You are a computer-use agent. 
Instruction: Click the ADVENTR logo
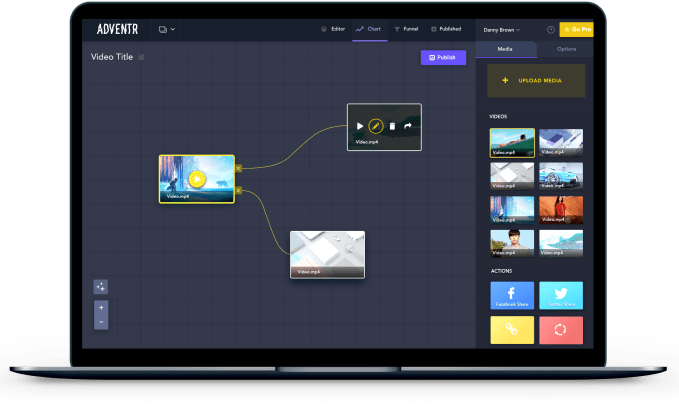click(117, 29)
